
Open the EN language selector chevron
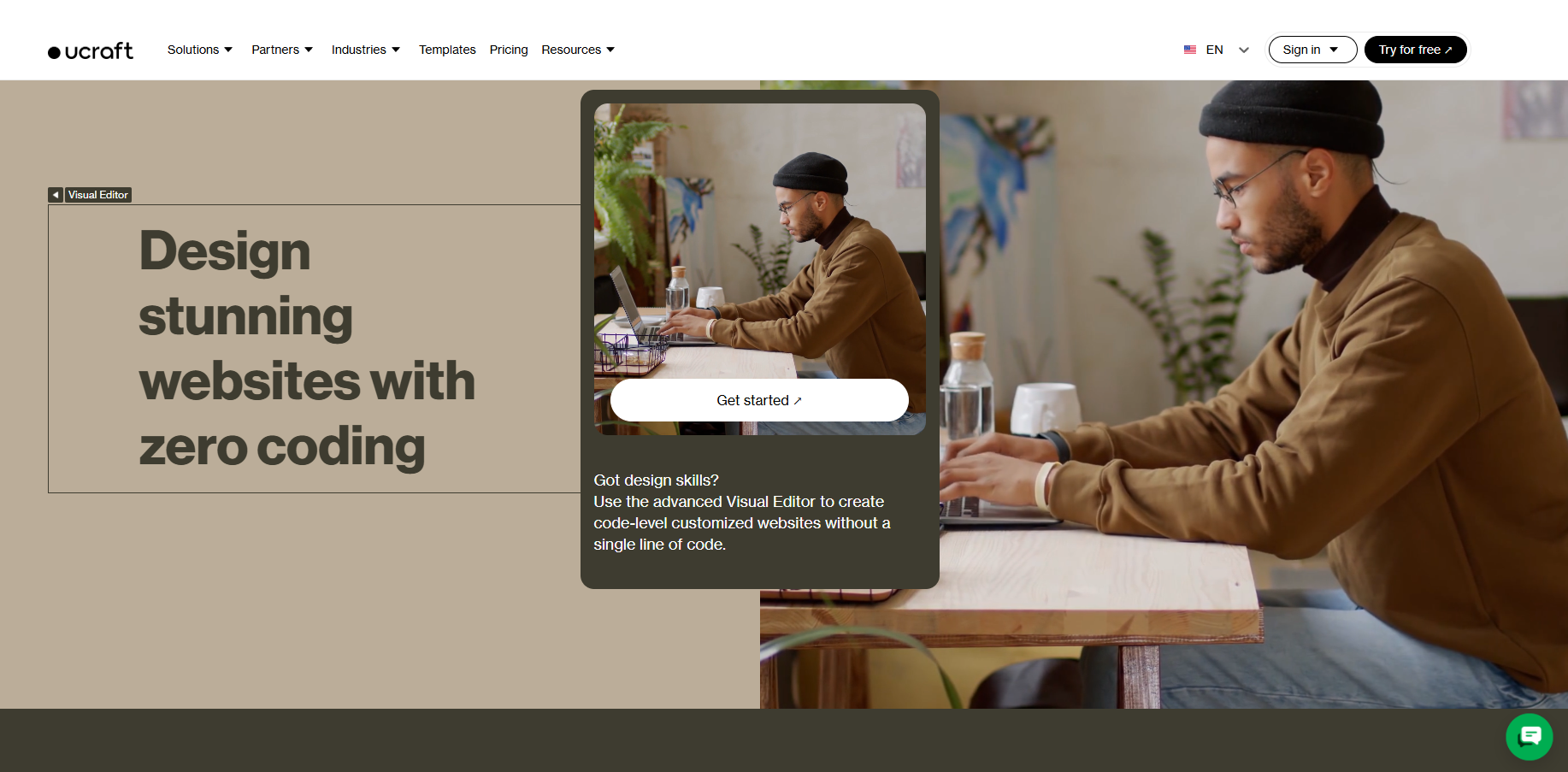click(x=1244, y=50)
